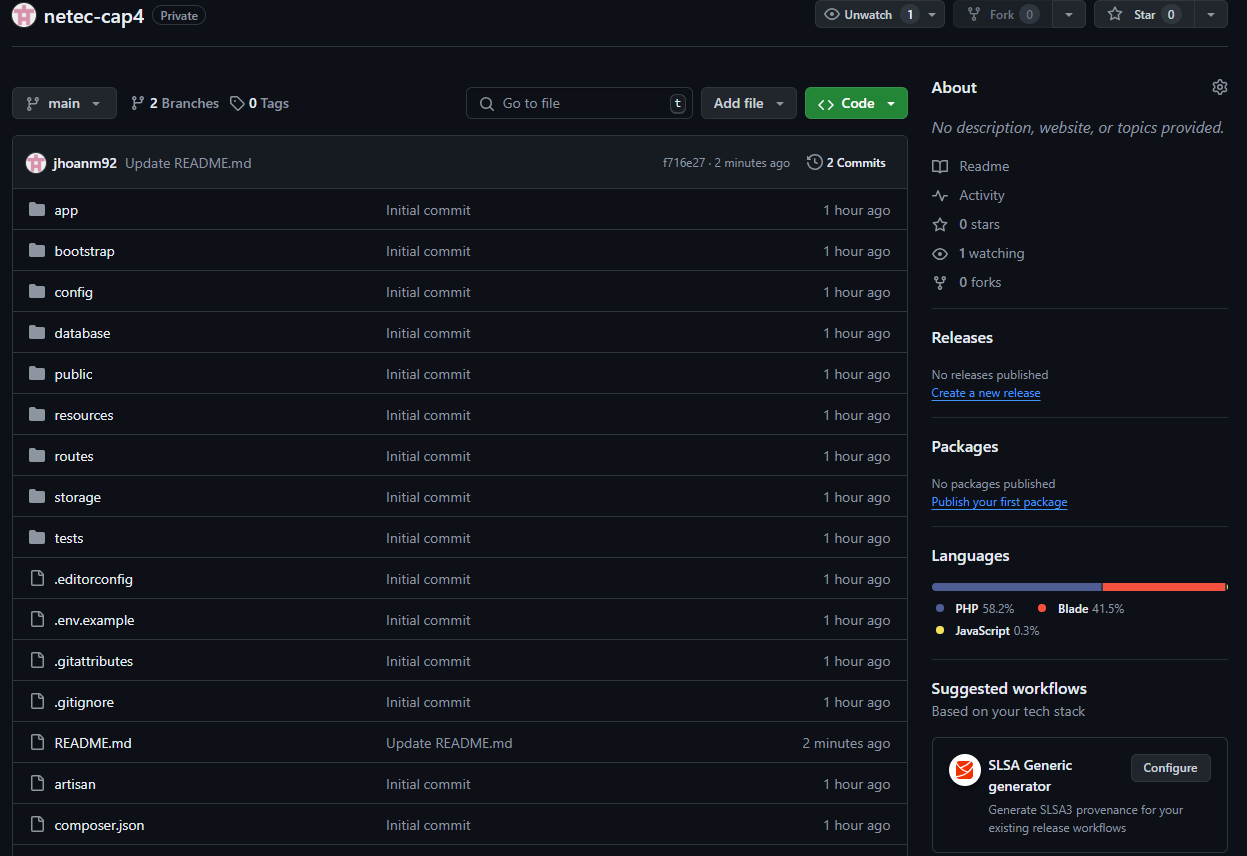Click the PHP segment of language bar
Screen dimensions: 1247x856
pyautogui.click(x=1016, y=587)
